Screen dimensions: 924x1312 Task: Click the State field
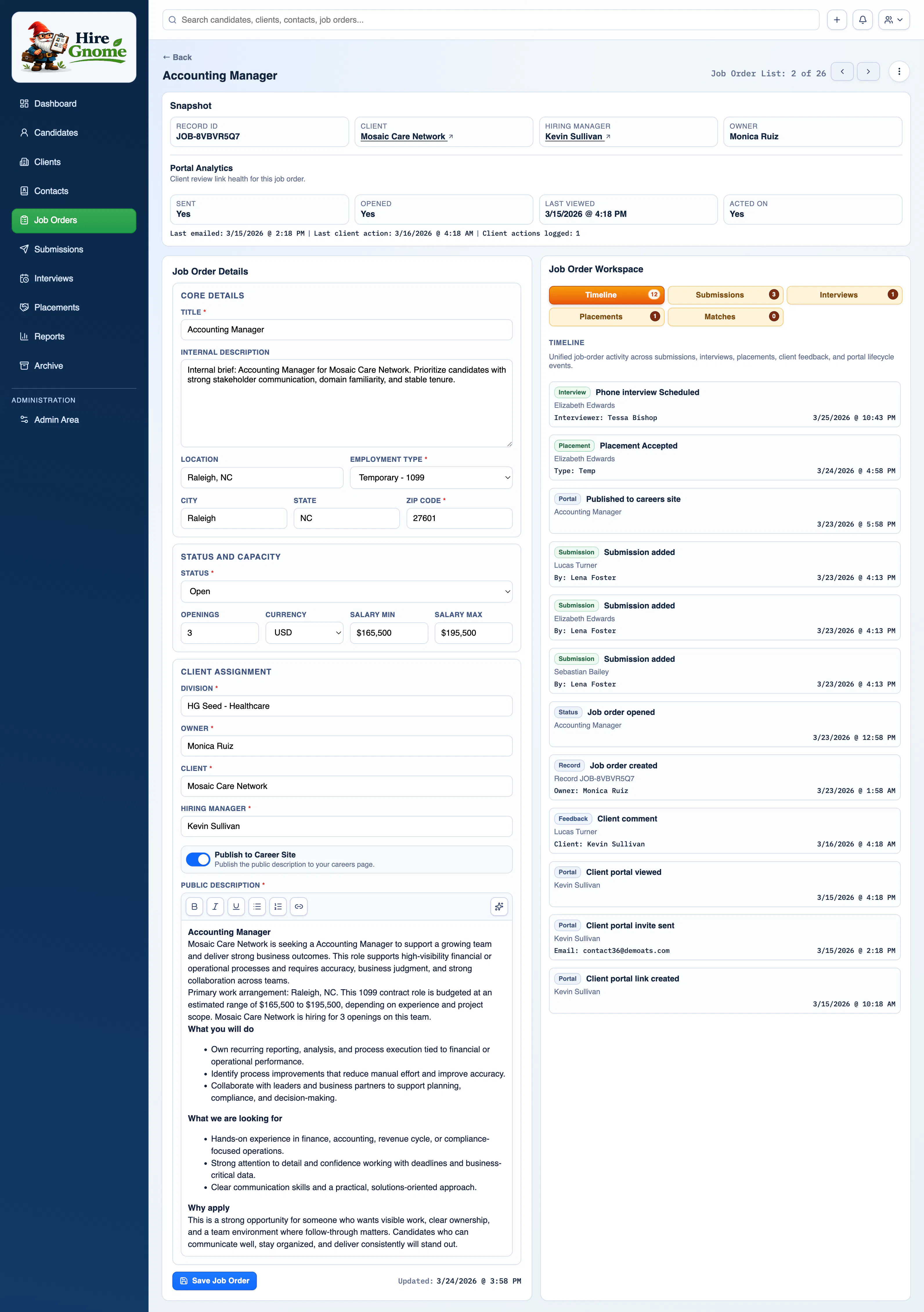tap(346, 518)
